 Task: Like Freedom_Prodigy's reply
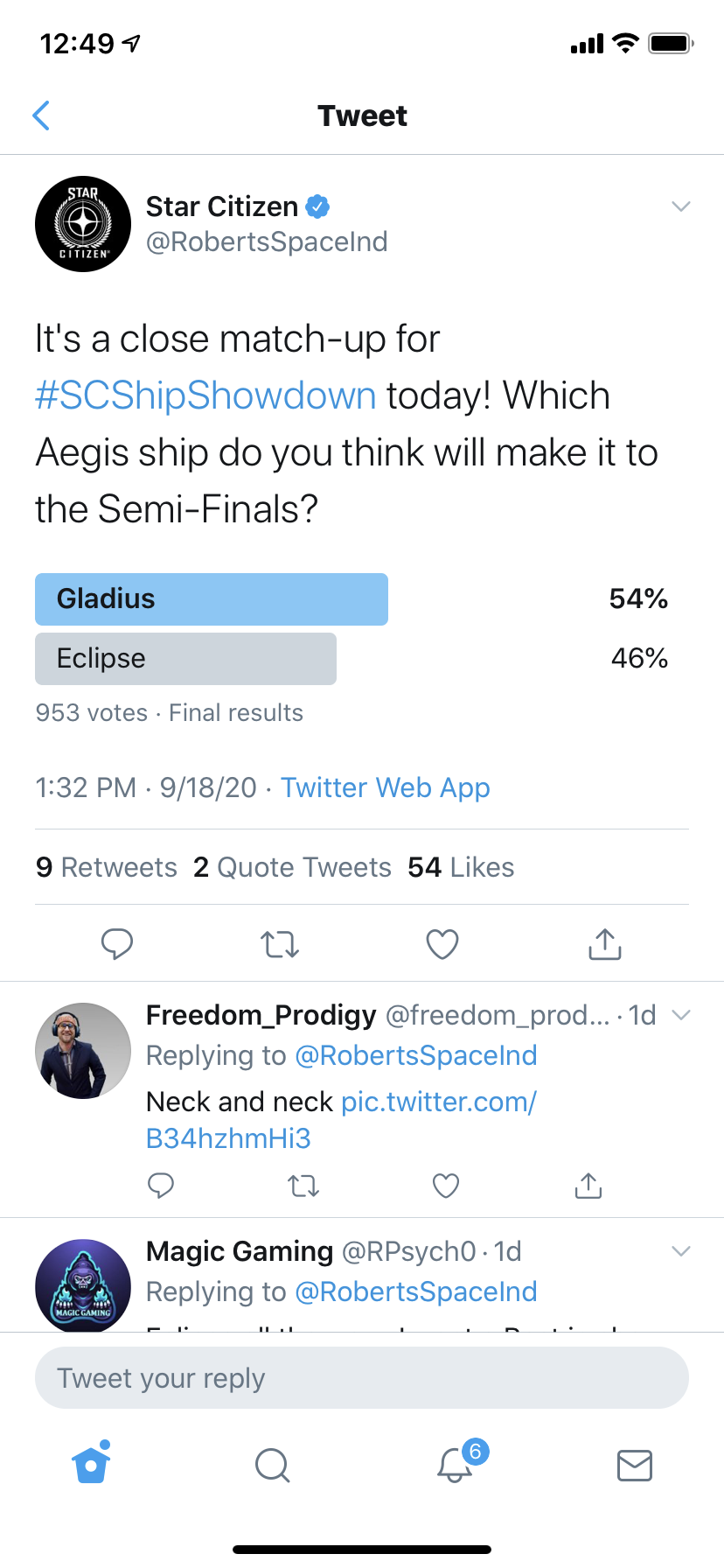point(446,1186)
